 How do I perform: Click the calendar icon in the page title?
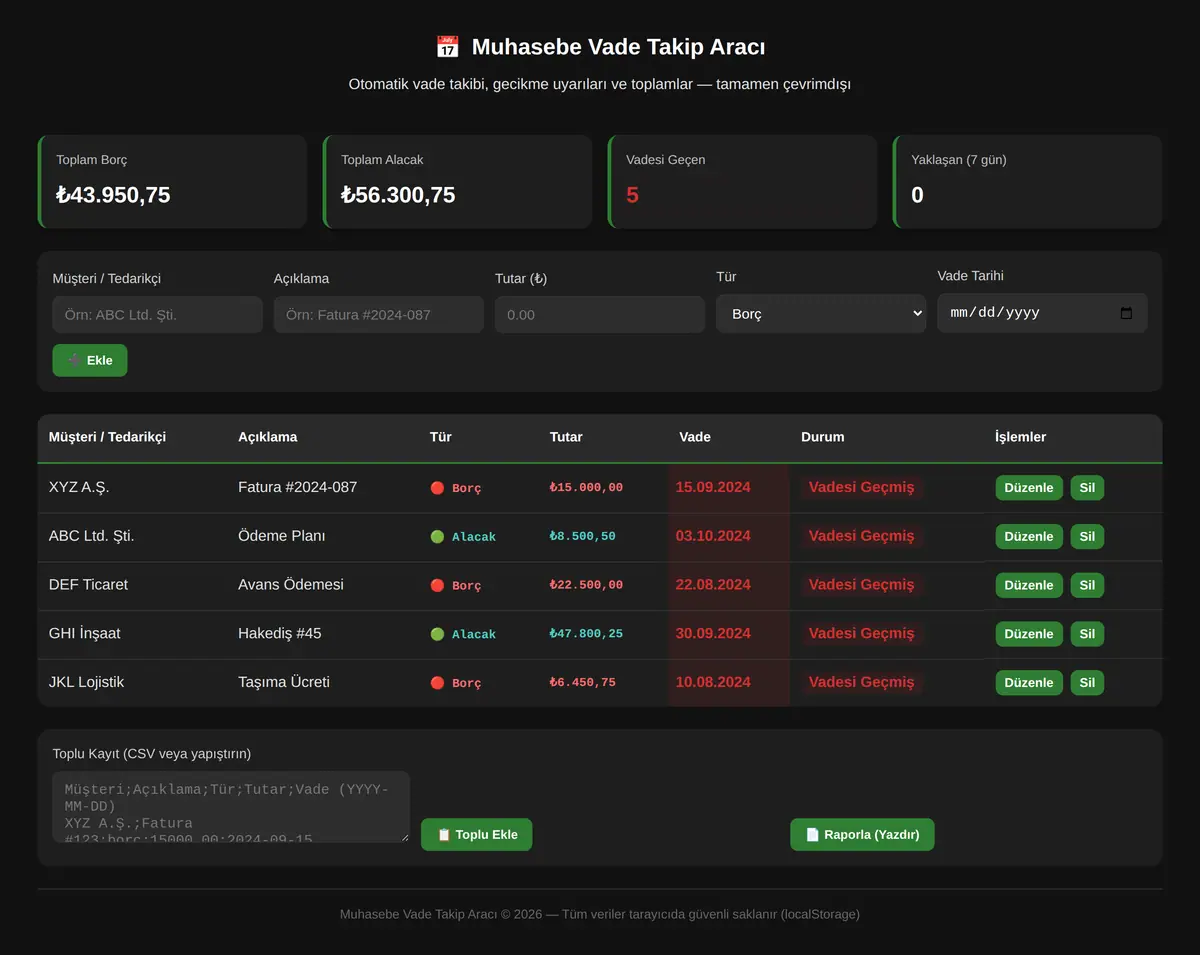point(447,47)
